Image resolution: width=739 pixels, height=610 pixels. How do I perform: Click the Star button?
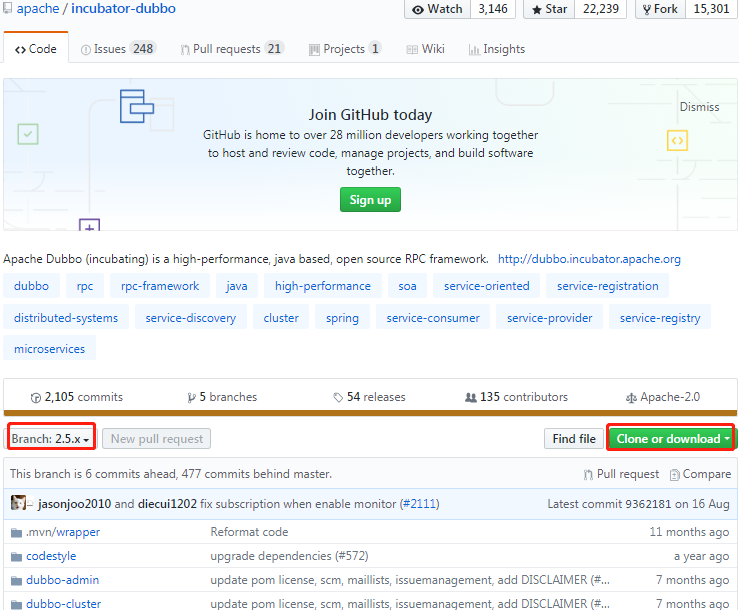click(x=549, y=9)
